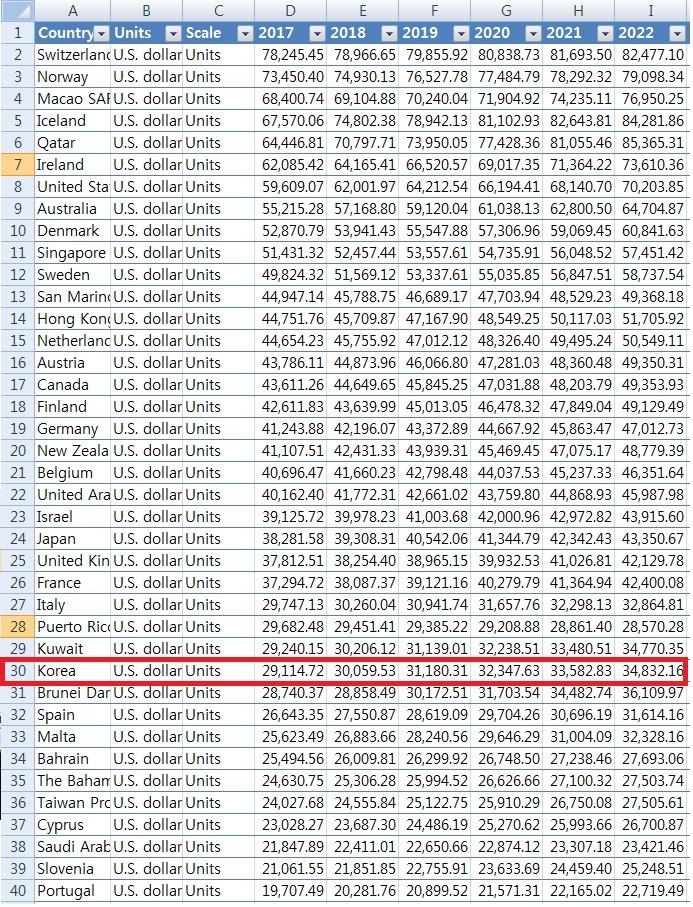The height and width of the screenshot is (907, 693).
Task: Select column D header
Action: tap(290, 10)
